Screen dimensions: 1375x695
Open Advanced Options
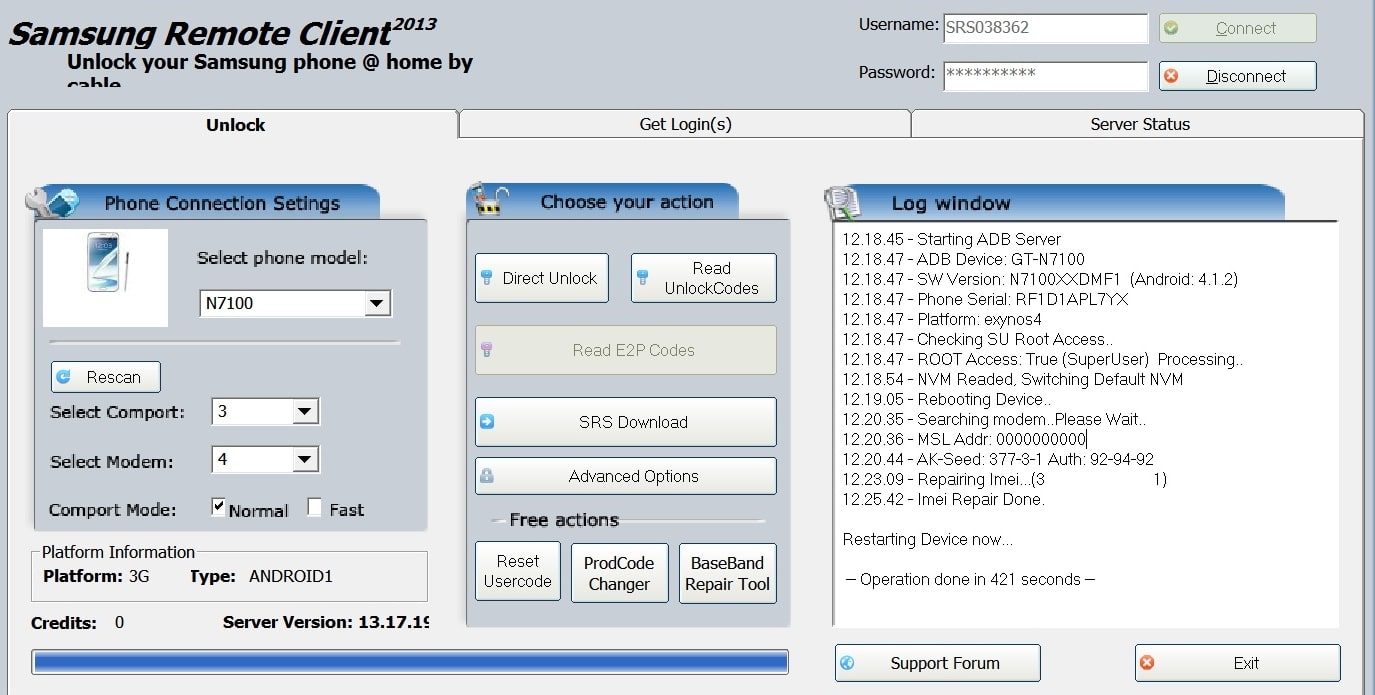click(625, 476)
